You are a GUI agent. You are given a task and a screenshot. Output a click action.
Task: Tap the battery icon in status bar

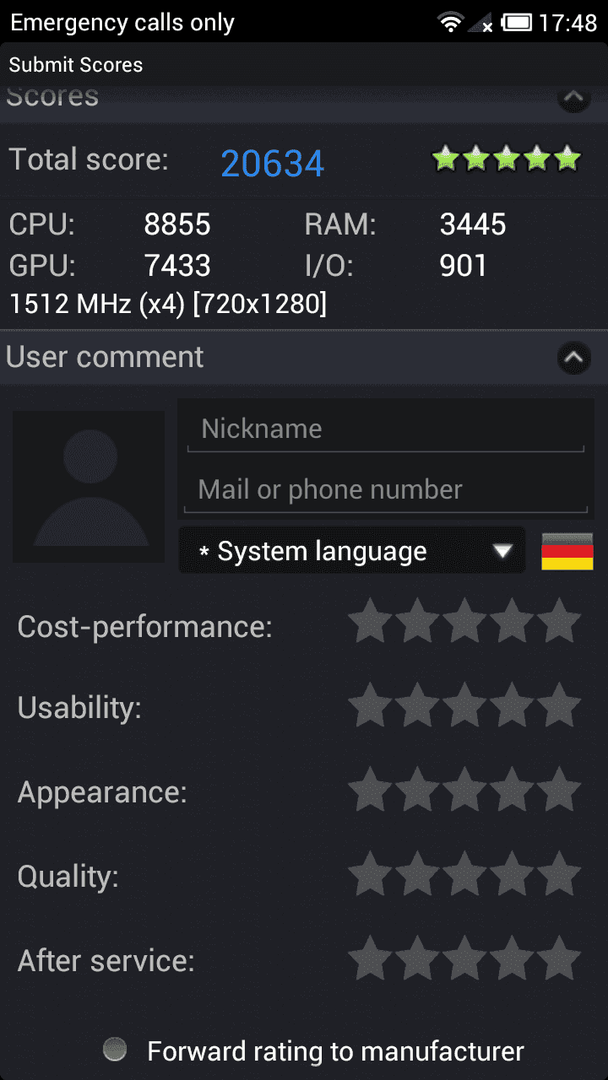(516, 23)
